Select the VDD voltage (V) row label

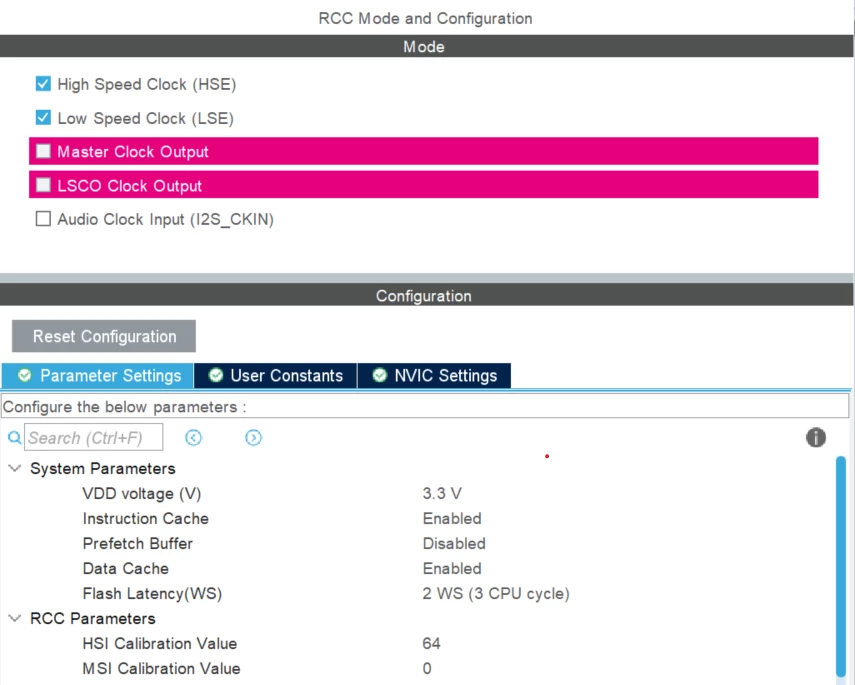[142, 494]
